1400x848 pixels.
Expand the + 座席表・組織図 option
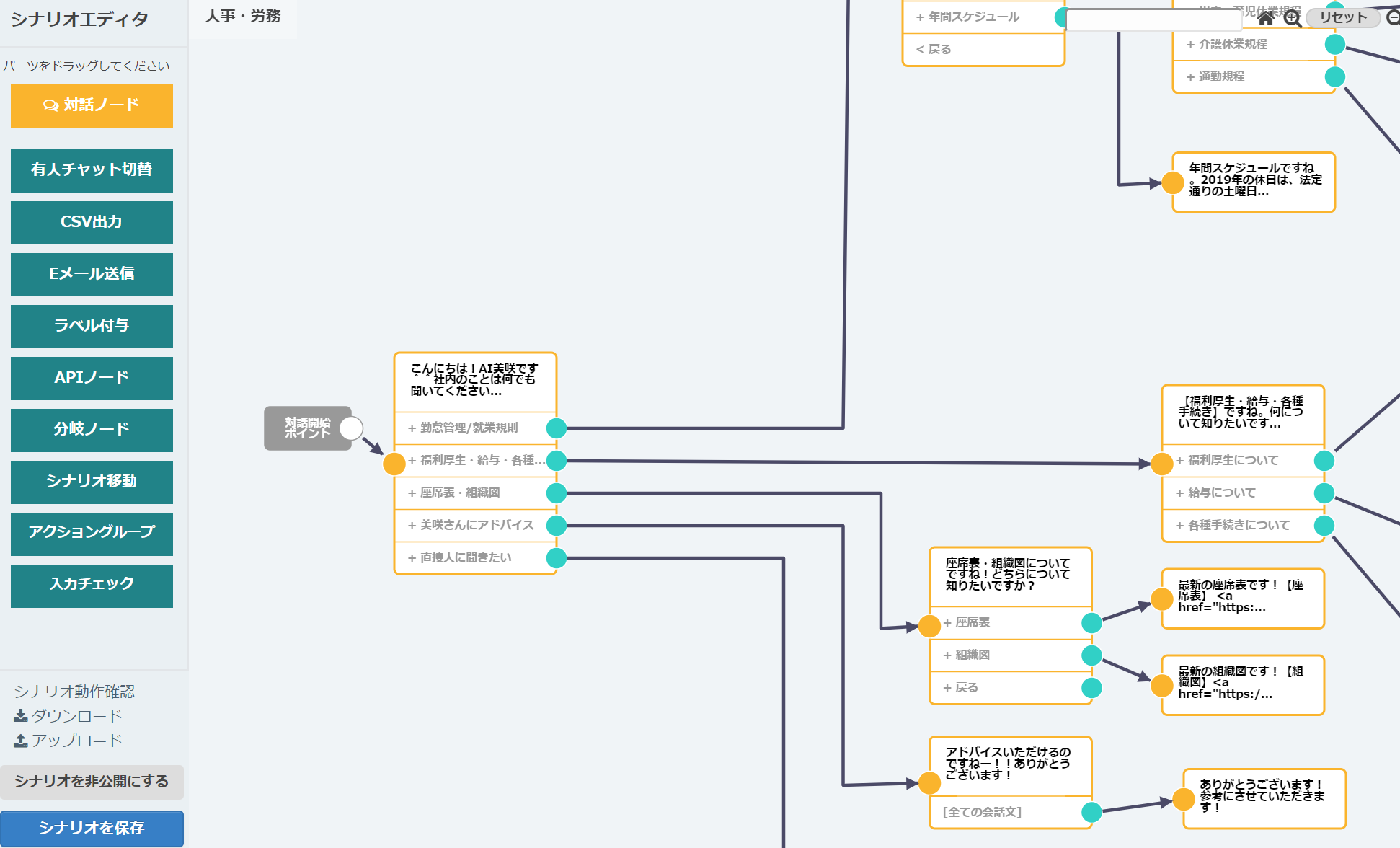[x=454, y=493]
